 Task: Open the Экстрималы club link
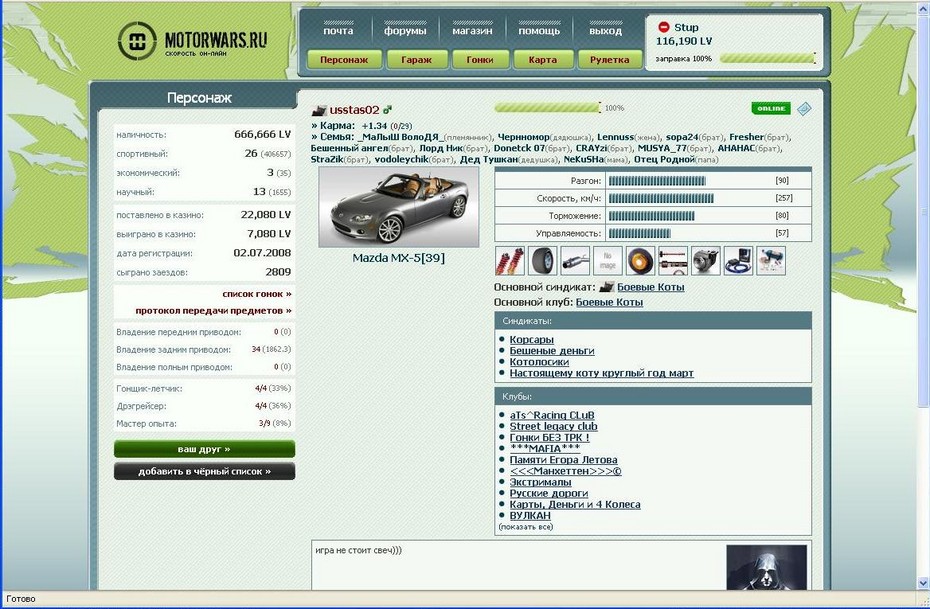540,483
